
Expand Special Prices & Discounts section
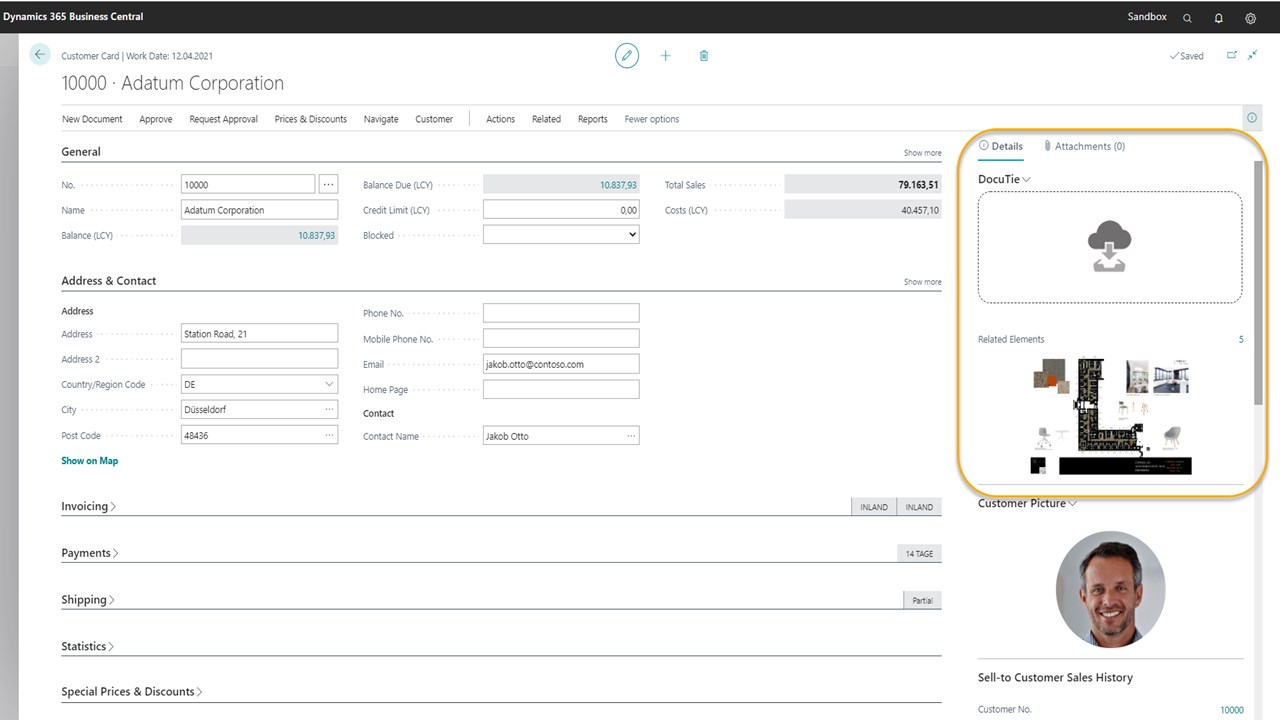point(132,692)
